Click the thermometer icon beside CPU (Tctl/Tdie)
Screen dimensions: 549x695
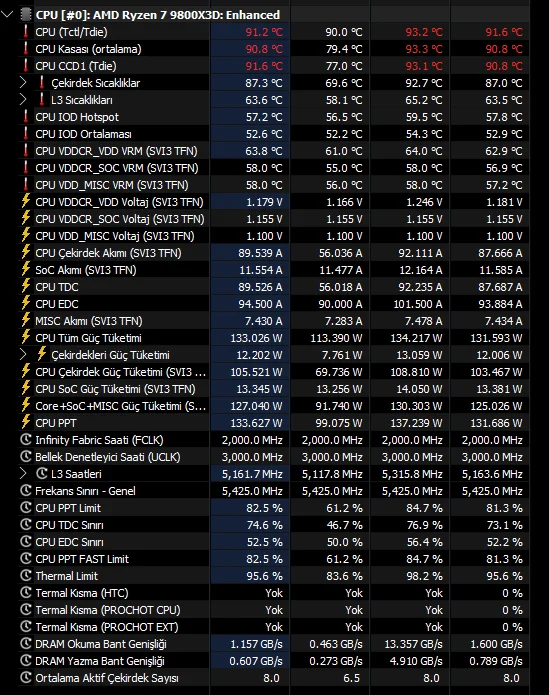[x=26, y=31]
